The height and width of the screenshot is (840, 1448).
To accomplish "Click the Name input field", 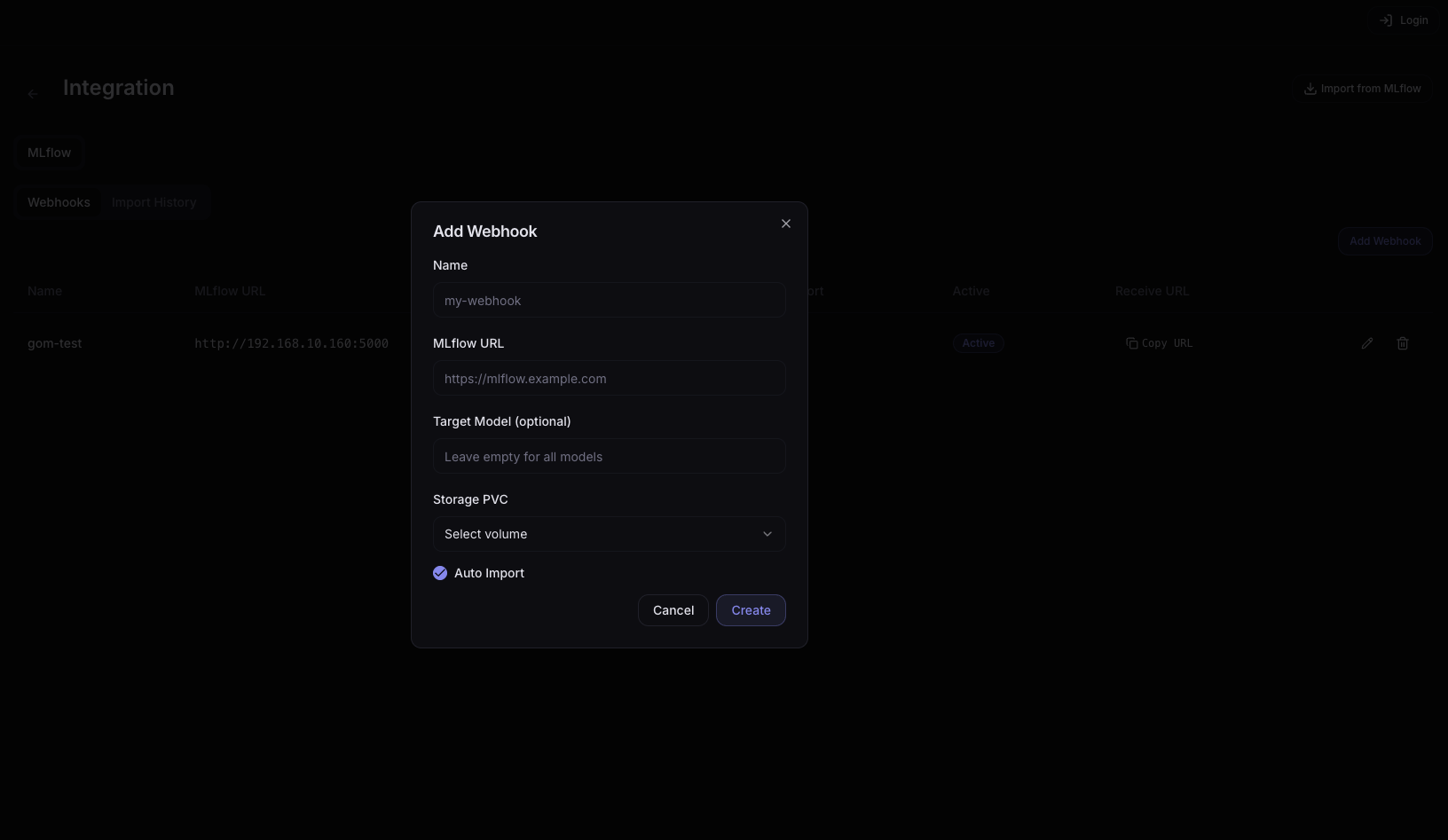I will (610, 300).
